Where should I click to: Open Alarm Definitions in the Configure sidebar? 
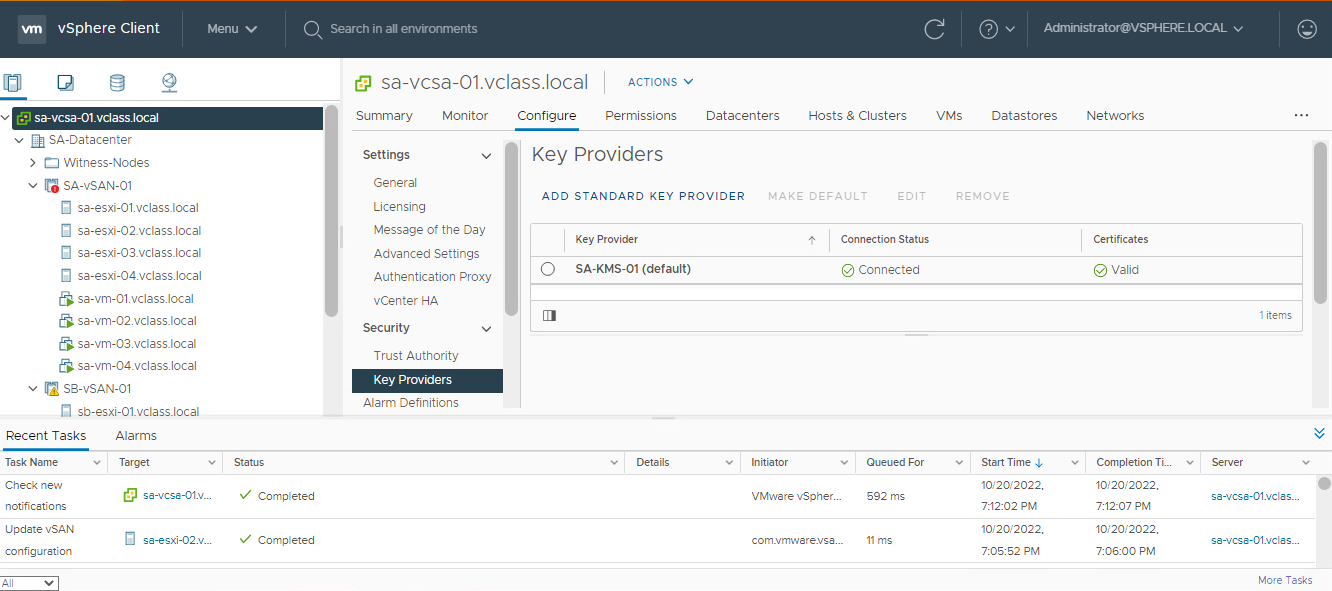pyautogui.click(x=411, y=403)
